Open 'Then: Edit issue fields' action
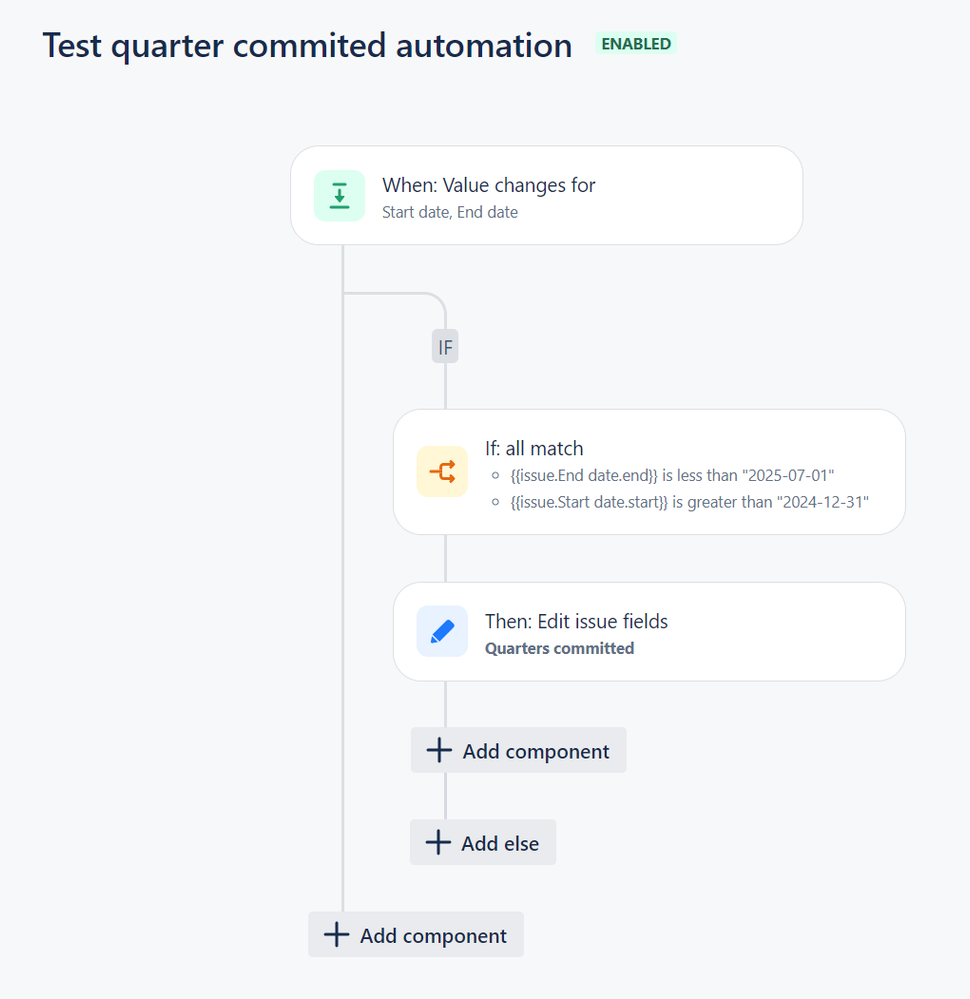Image resolution: width=970 pixels, height=999 pixels. 576,621
